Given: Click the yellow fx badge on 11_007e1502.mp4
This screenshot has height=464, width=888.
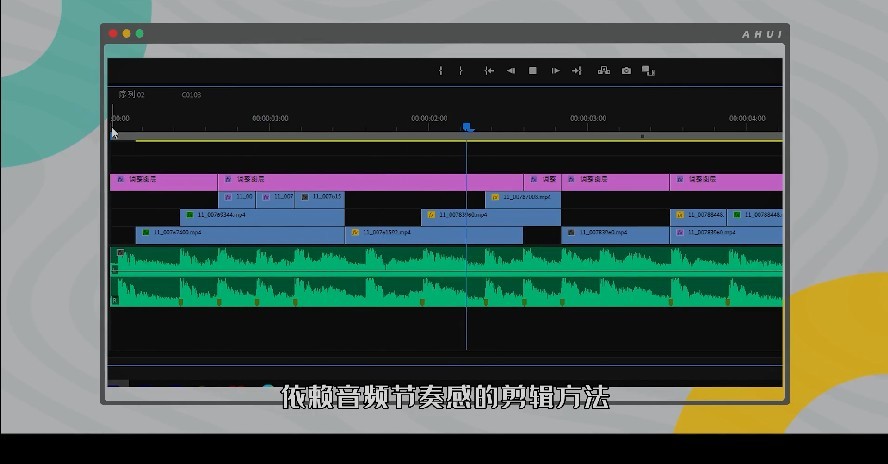Looking at the screenshot, I should [355, 232].
